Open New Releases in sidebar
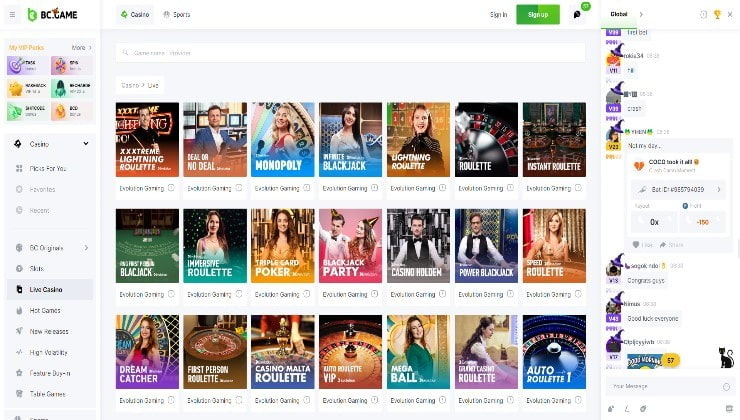Viewport: 740px width, 420px height. pyautogui.click(x=50, y=331)
